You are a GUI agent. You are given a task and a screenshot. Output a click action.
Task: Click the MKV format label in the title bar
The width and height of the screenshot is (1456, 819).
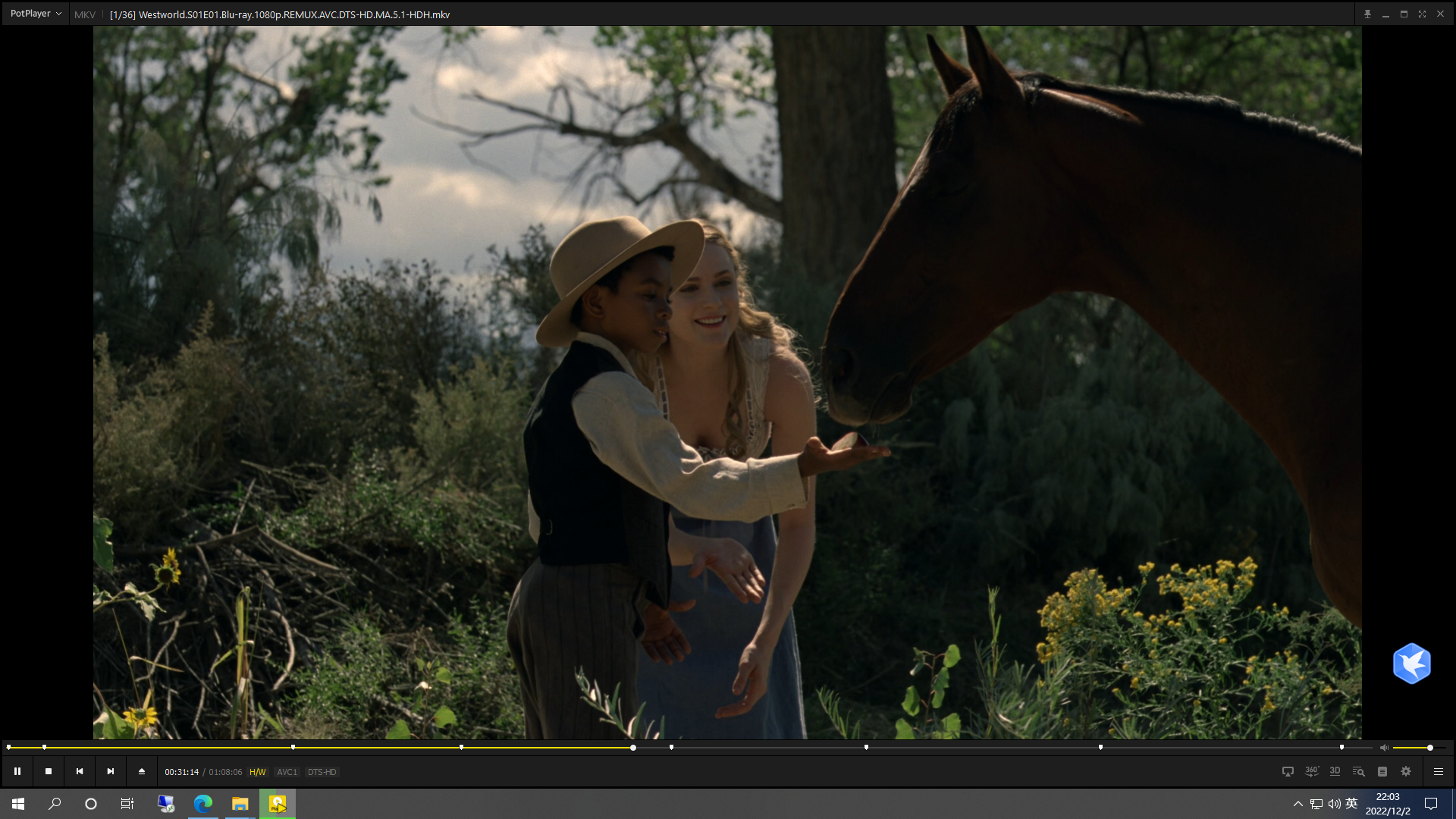click(84, 14)
